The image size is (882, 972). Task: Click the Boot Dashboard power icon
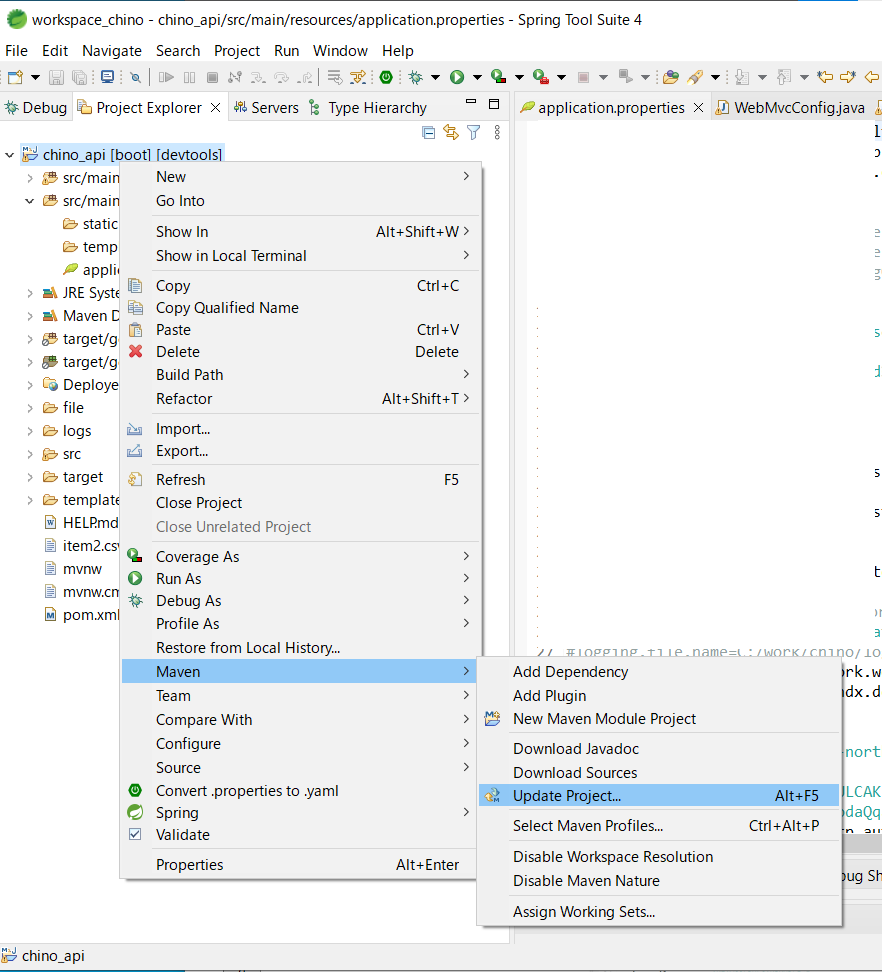click(x=385, y=77)
